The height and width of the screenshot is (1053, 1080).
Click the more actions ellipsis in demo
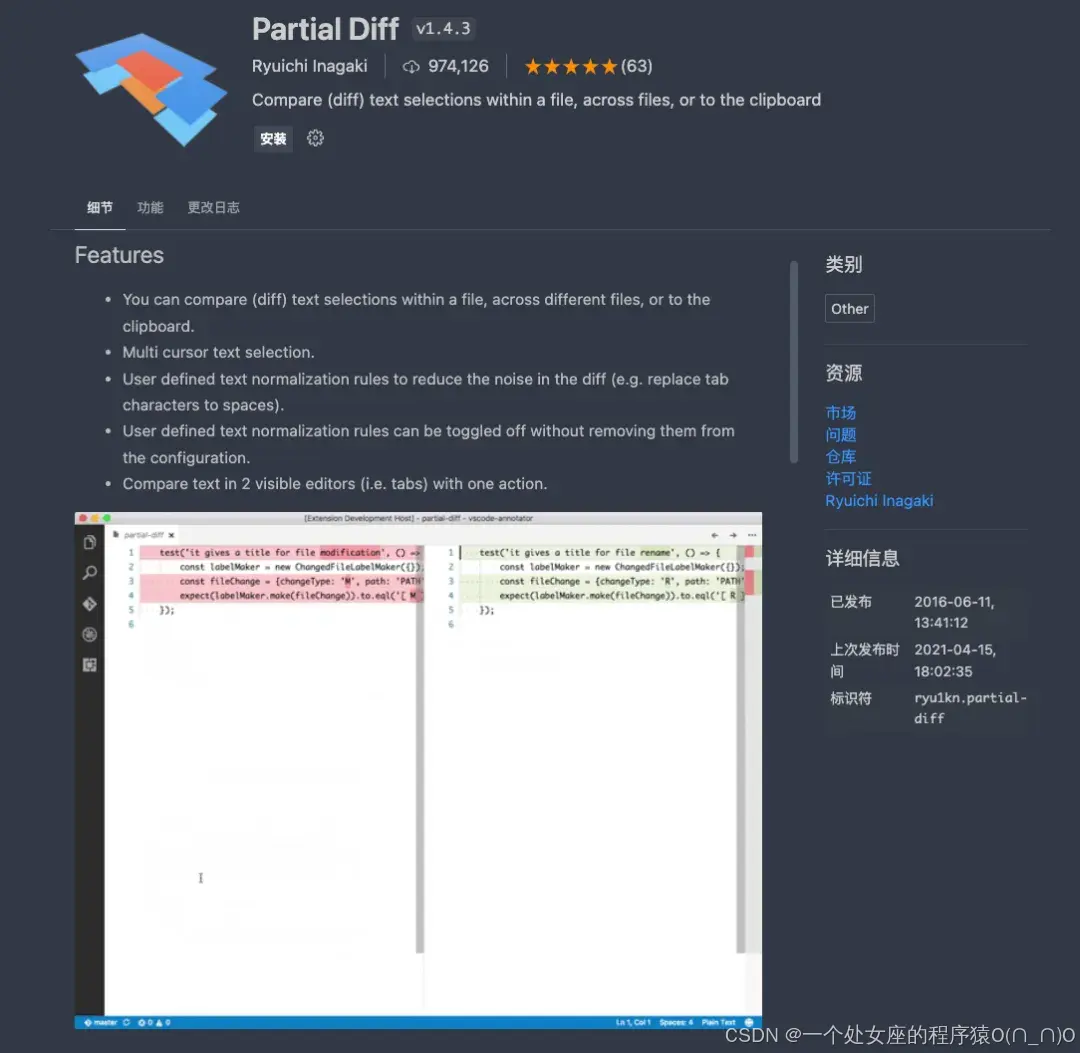pos(752,535)
